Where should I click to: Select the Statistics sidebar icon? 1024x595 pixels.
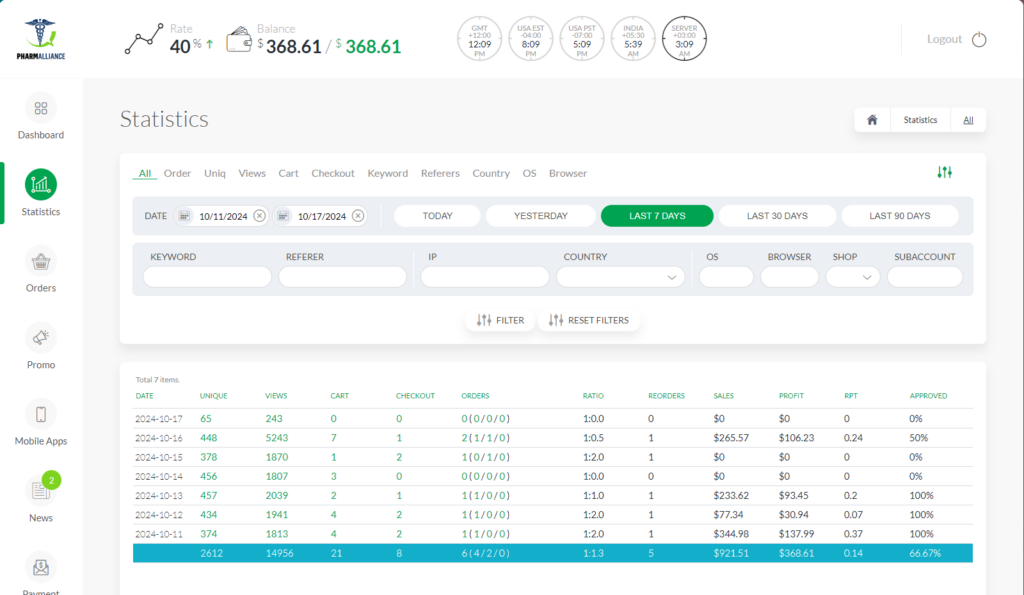tap(40, 185)
